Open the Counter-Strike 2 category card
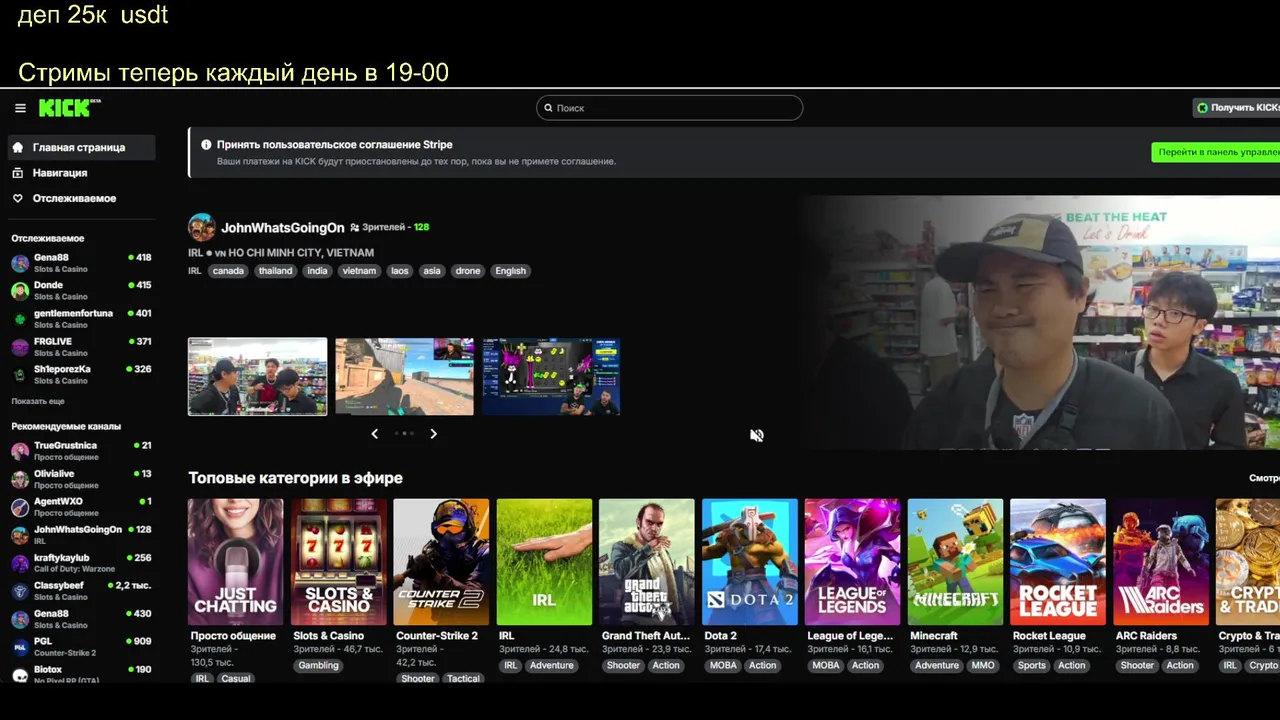 pyautogui.click(x=441, y=562)
